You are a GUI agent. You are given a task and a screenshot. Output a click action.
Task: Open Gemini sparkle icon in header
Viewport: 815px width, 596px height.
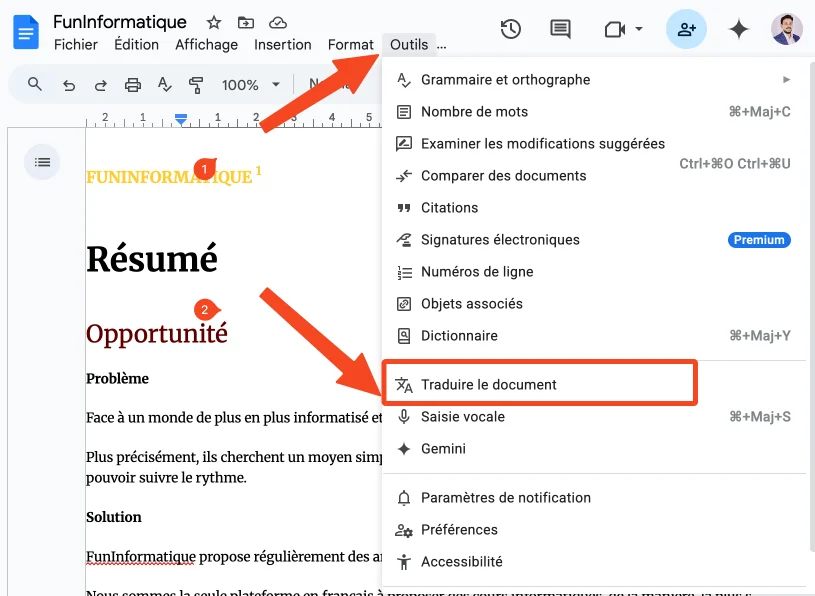[x=739, y=29]
